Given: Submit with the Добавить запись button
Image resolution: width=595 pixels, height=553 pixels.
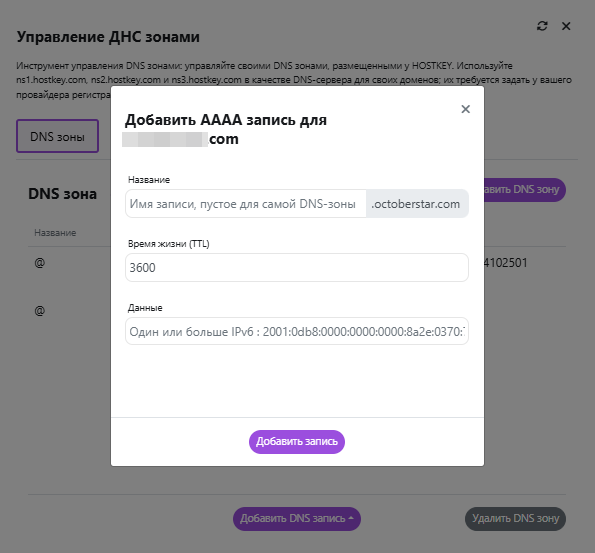Looking at the screenshot, I should click(x=297, y=441).
